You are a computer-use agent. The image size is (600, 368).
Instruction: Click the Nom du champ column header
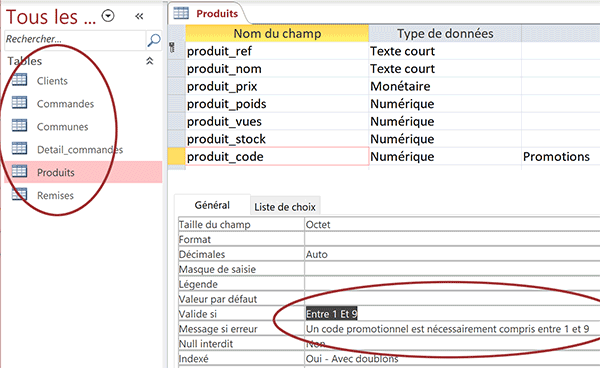[x=277, y=33]
